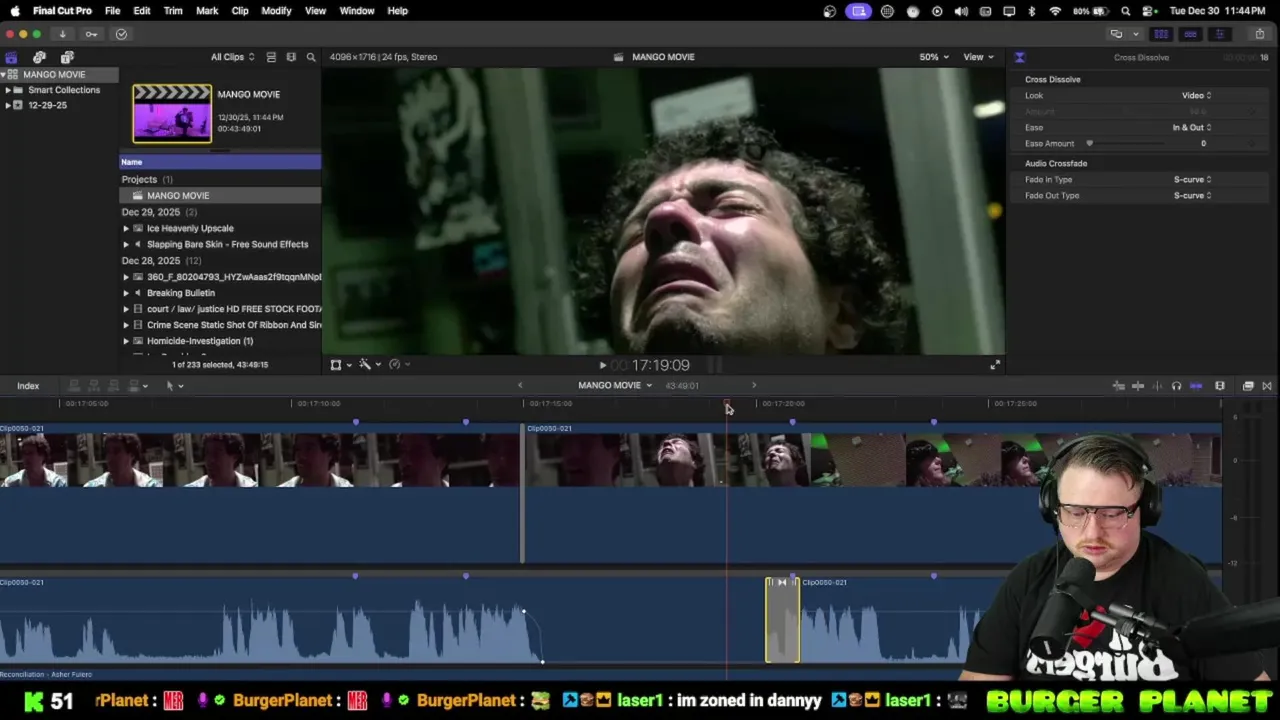This screenshot has height=720, width=1280.
Task: Go back in timeline history arrow
Action: (x=519, y=386)
